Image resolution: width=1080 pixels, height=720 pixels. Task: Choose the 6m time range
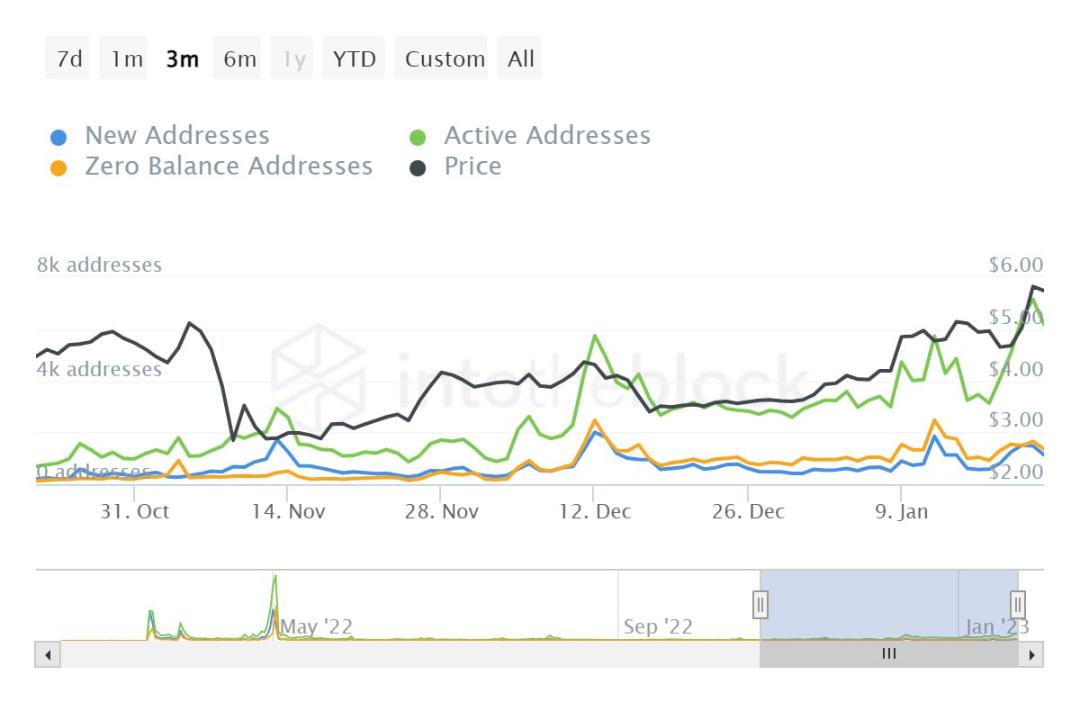click(240, 59)
